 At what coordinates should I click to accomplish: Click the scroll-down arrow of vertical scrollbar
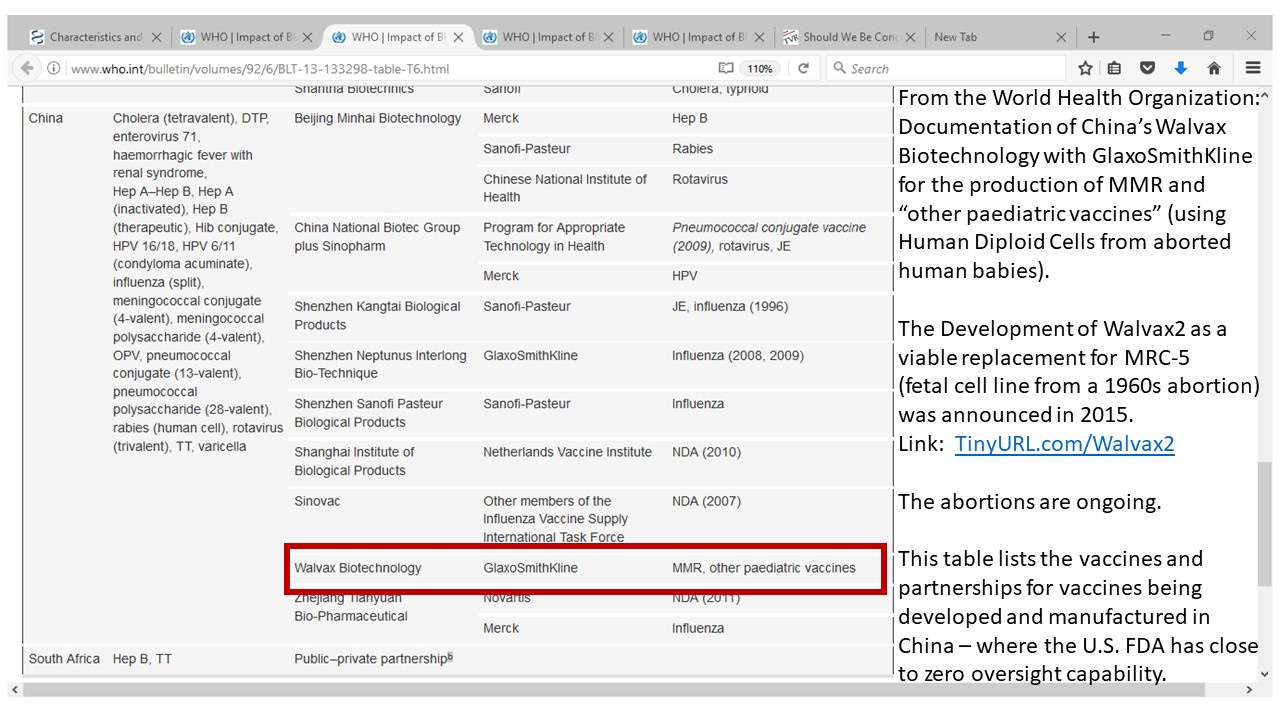click(x=1264, y=674)
